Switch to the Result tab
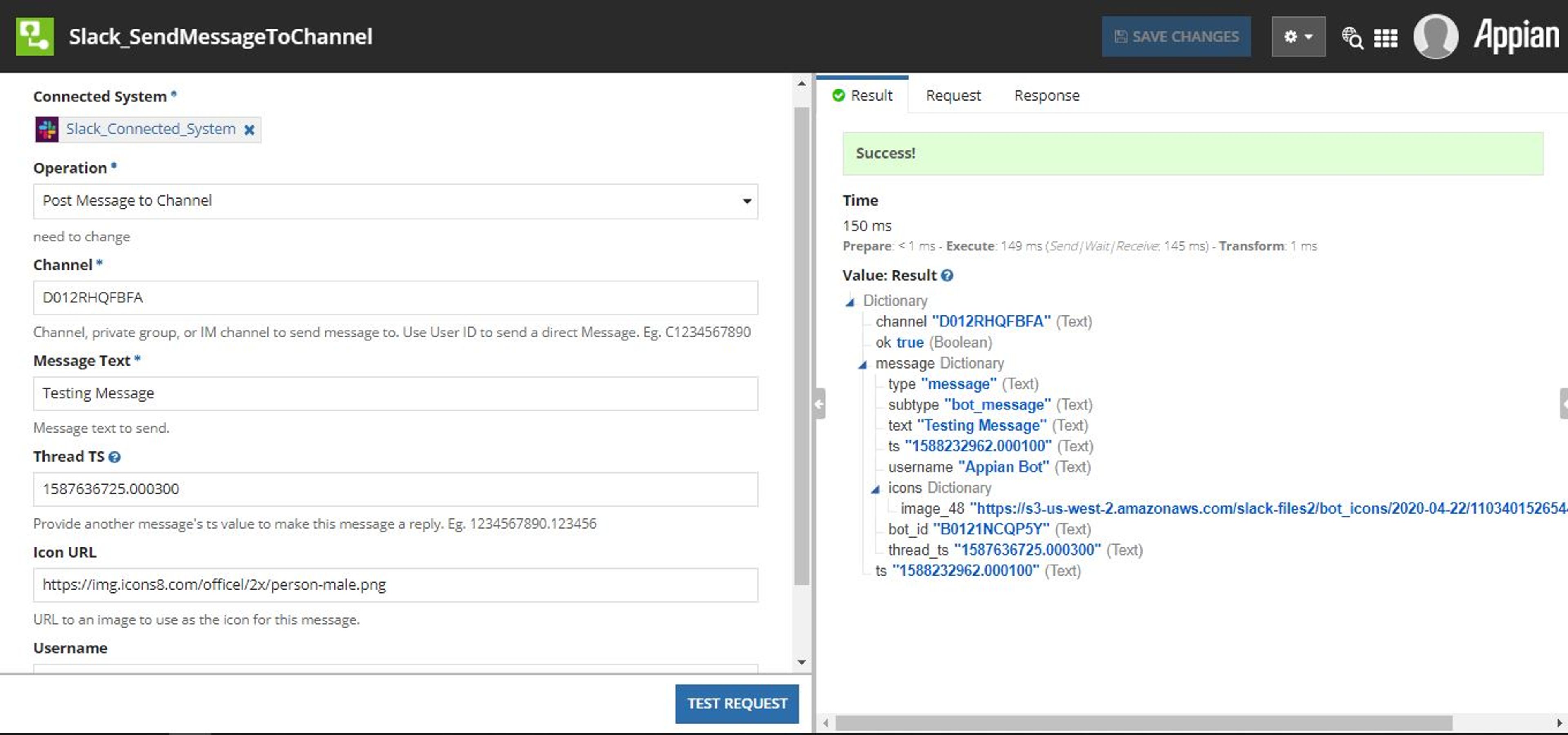 point(862,96)
